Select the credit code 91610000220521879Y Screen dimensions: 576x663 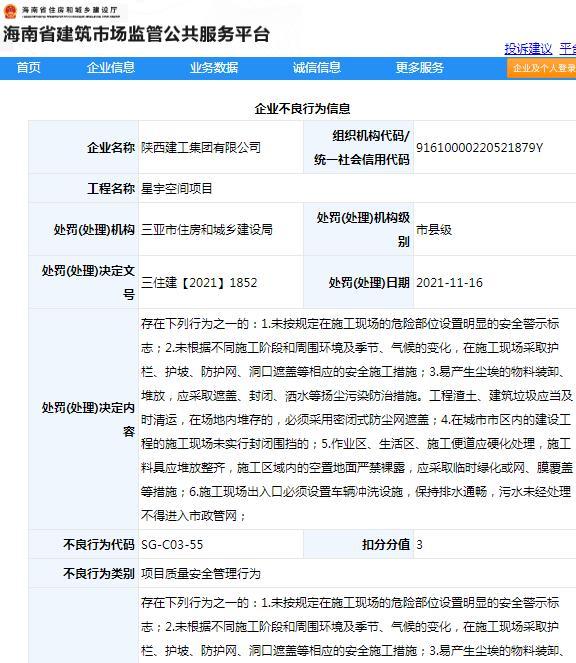[x=479, y=148]
